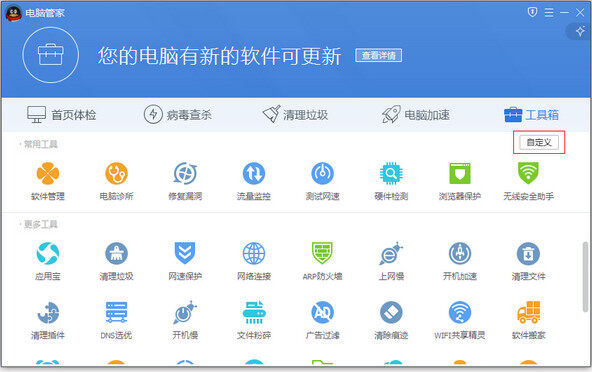
Task: Click the 常用工具 section heading
Action: click(x=40, y=144)
